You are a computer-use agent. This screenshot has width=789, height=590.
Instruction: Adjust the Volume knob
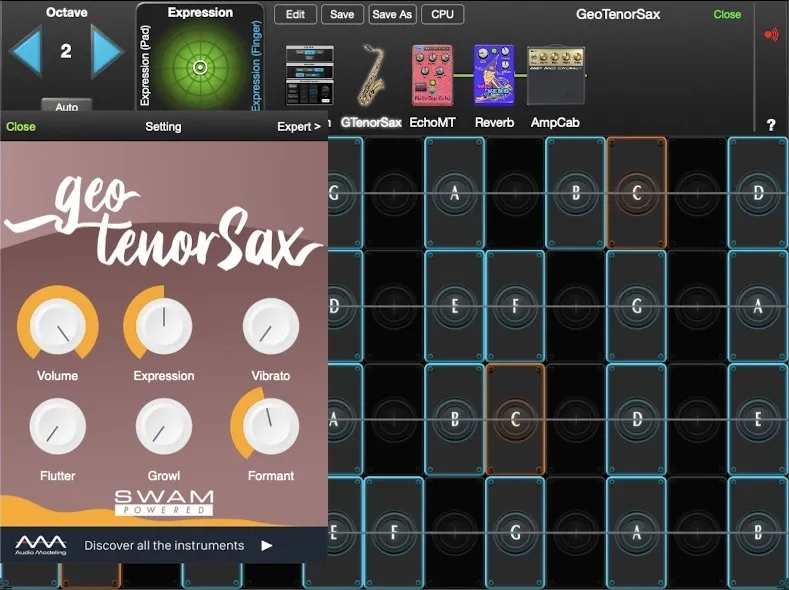point(57,326)
